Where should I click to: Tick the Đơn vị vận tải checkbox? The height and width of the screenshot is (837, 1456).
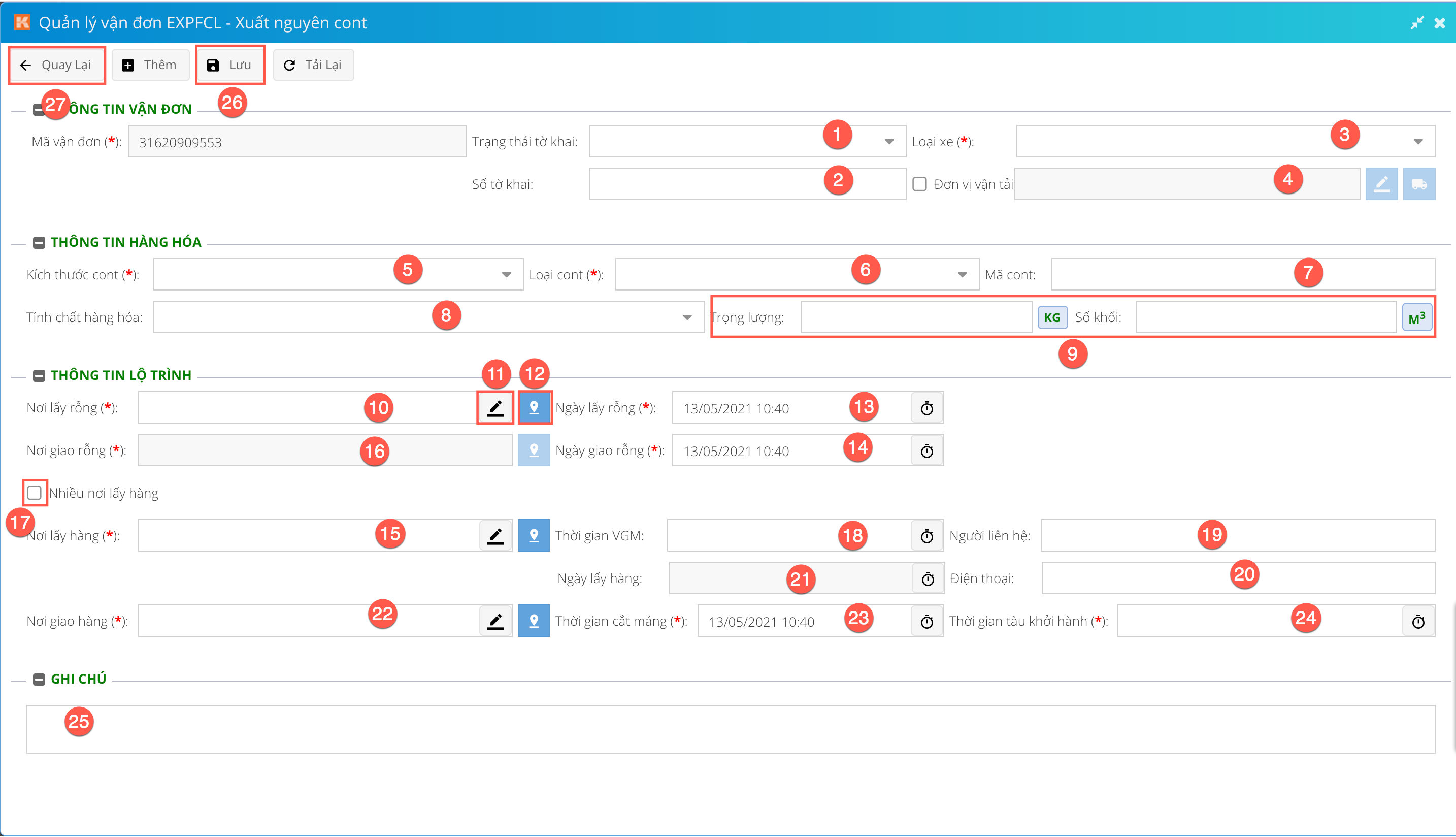919,184
